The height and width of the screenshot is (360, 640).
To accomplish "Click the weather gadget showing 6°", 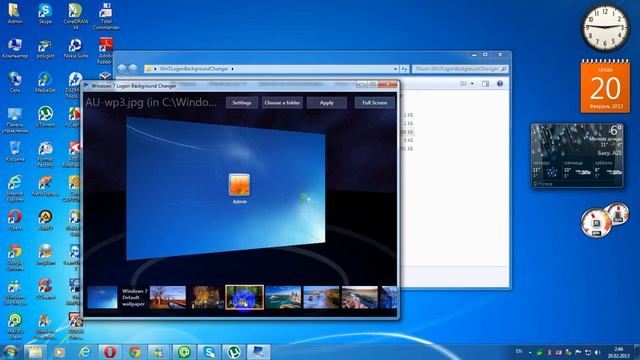I will [x=577, y=156].
